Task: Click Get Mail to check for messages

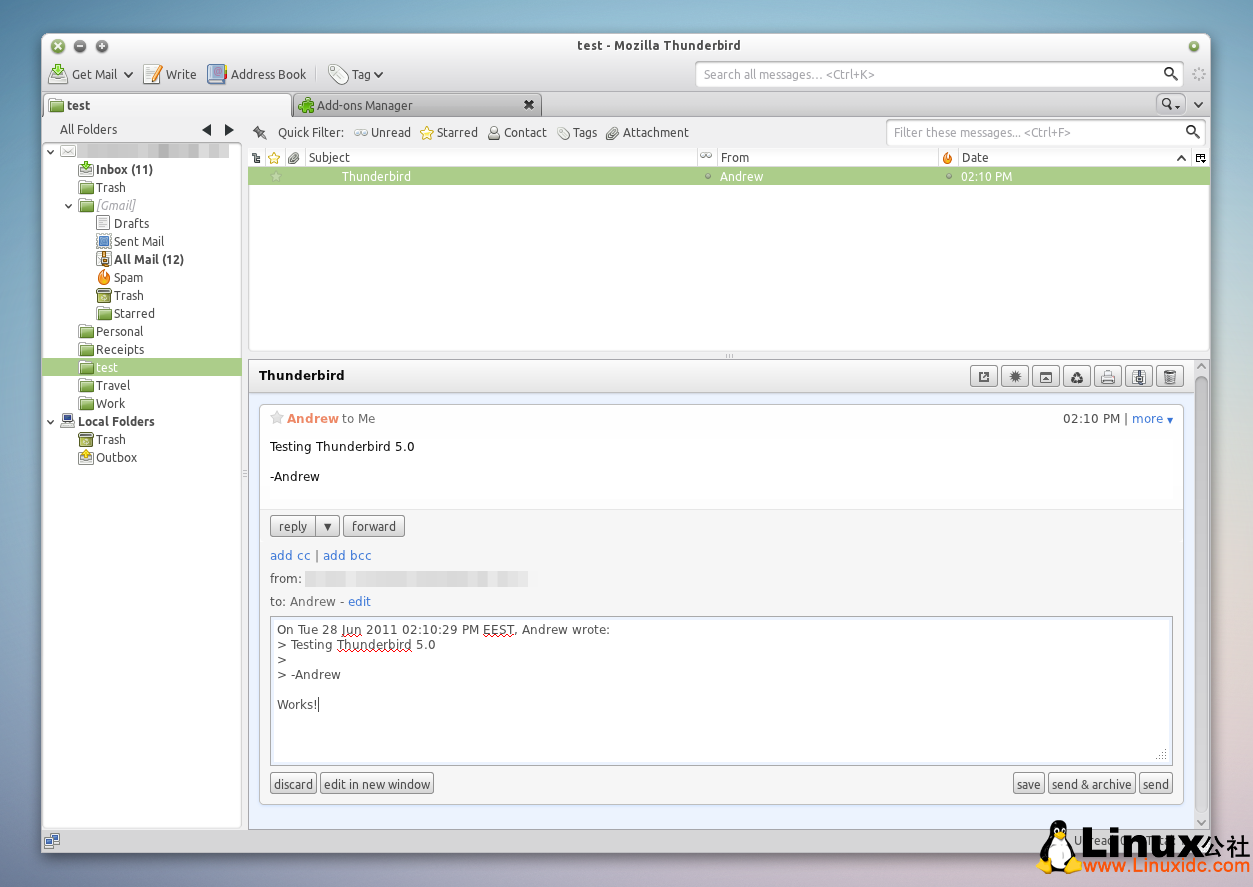Action: tap(83, 73)
